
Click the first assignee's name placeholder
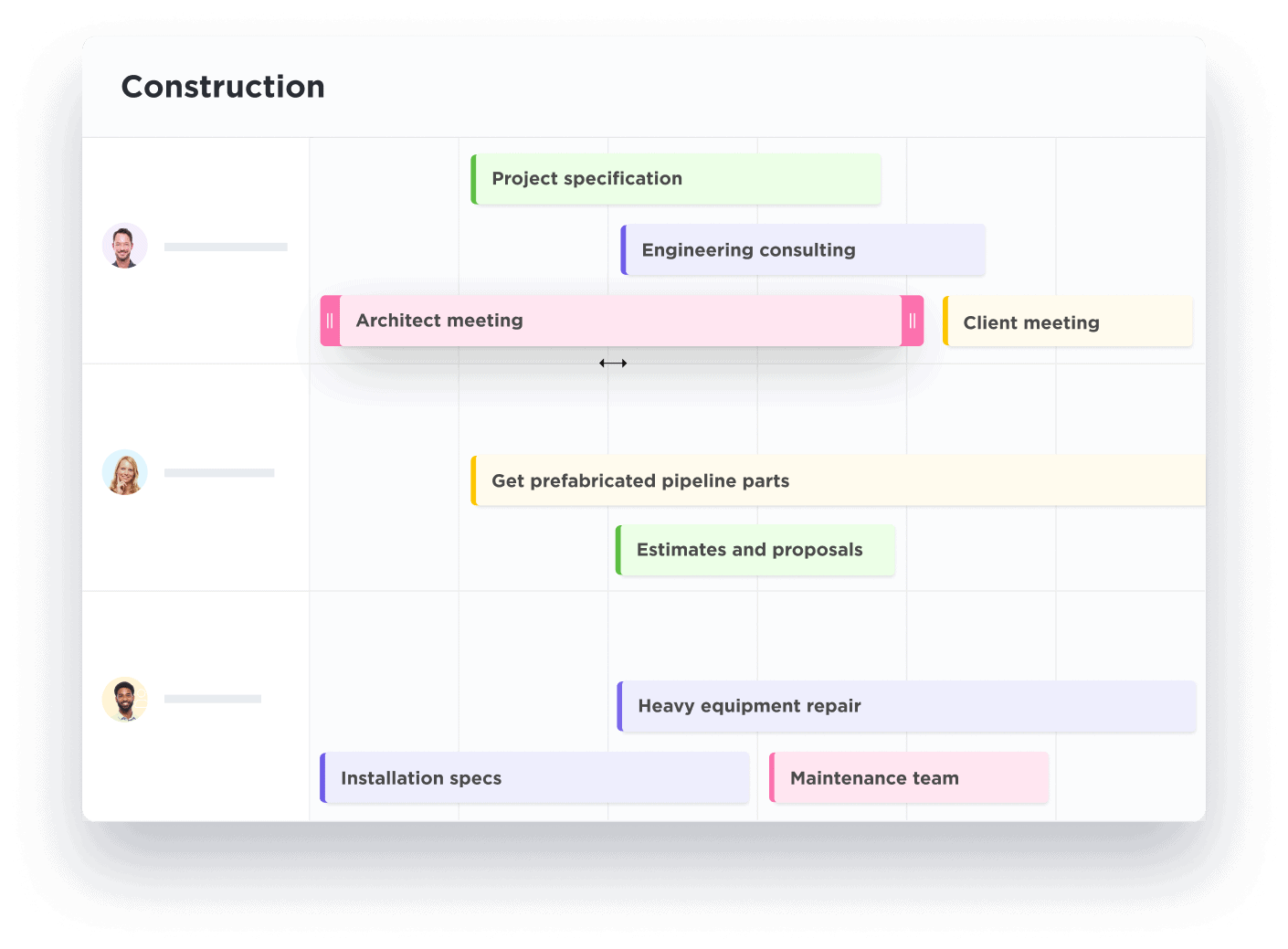coord(226,247)
